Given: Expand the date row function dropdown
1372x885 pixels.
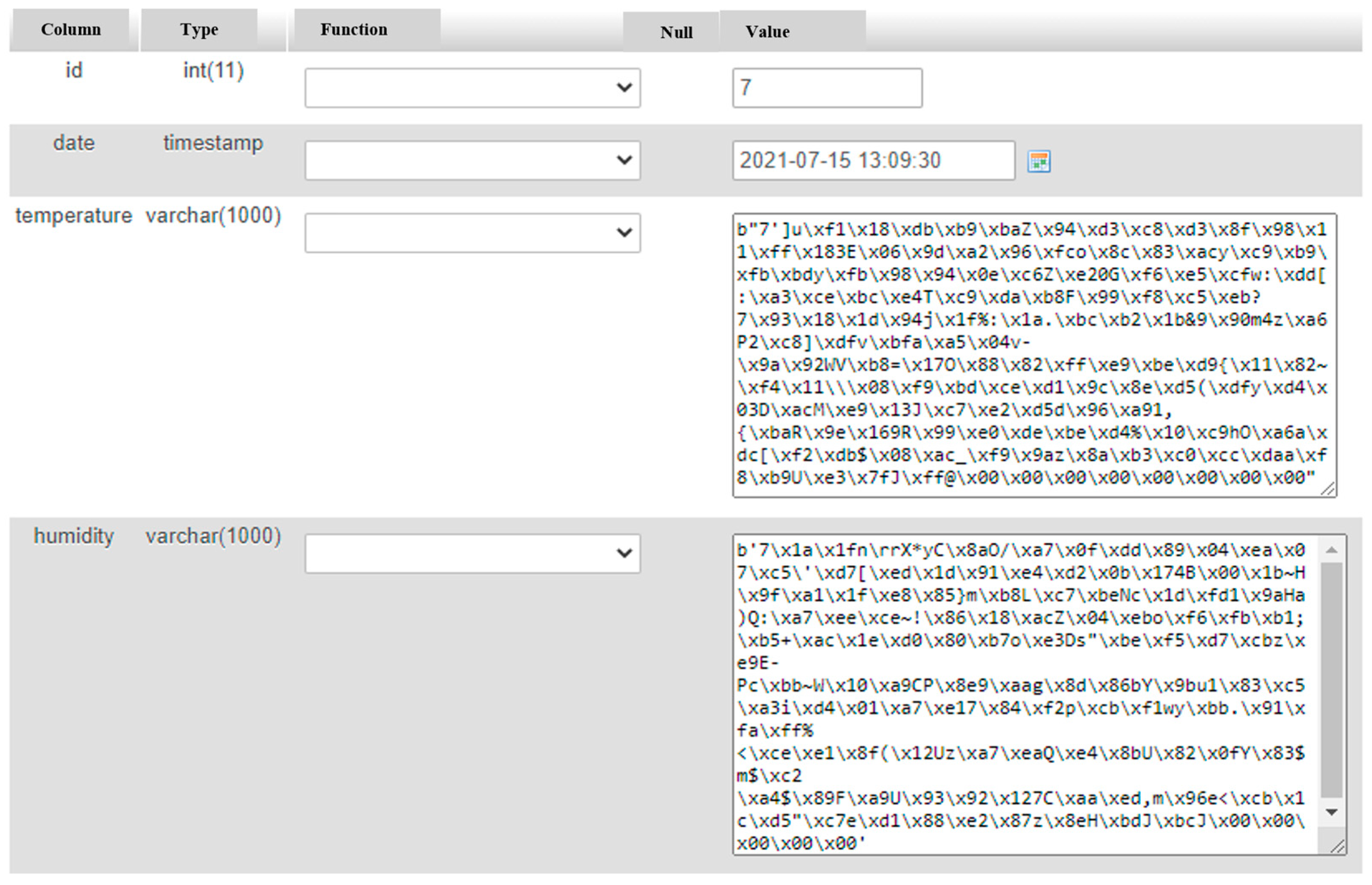Looking at the screenshot, I should coord(472,160).
